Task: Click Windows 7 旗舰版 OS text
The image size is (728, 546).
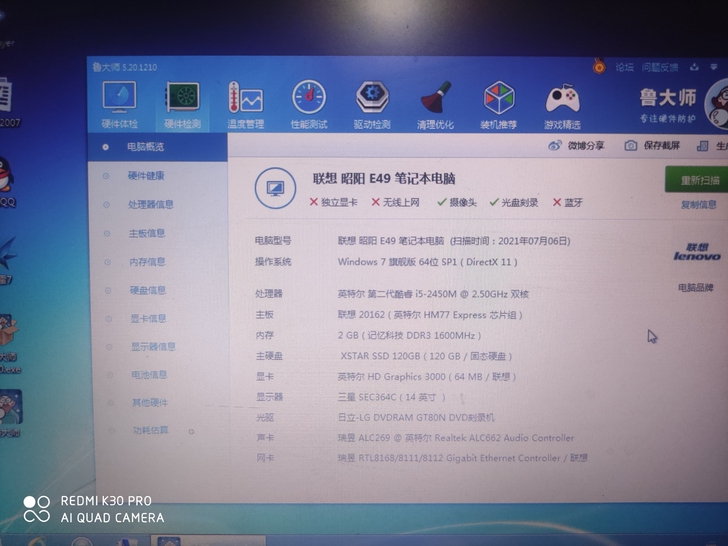Action: (428, 262)
